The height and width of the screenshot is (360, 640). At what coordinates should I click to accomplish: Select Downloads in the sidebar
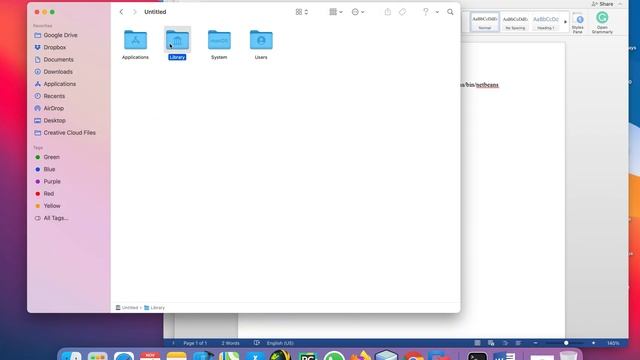[58, 72]
